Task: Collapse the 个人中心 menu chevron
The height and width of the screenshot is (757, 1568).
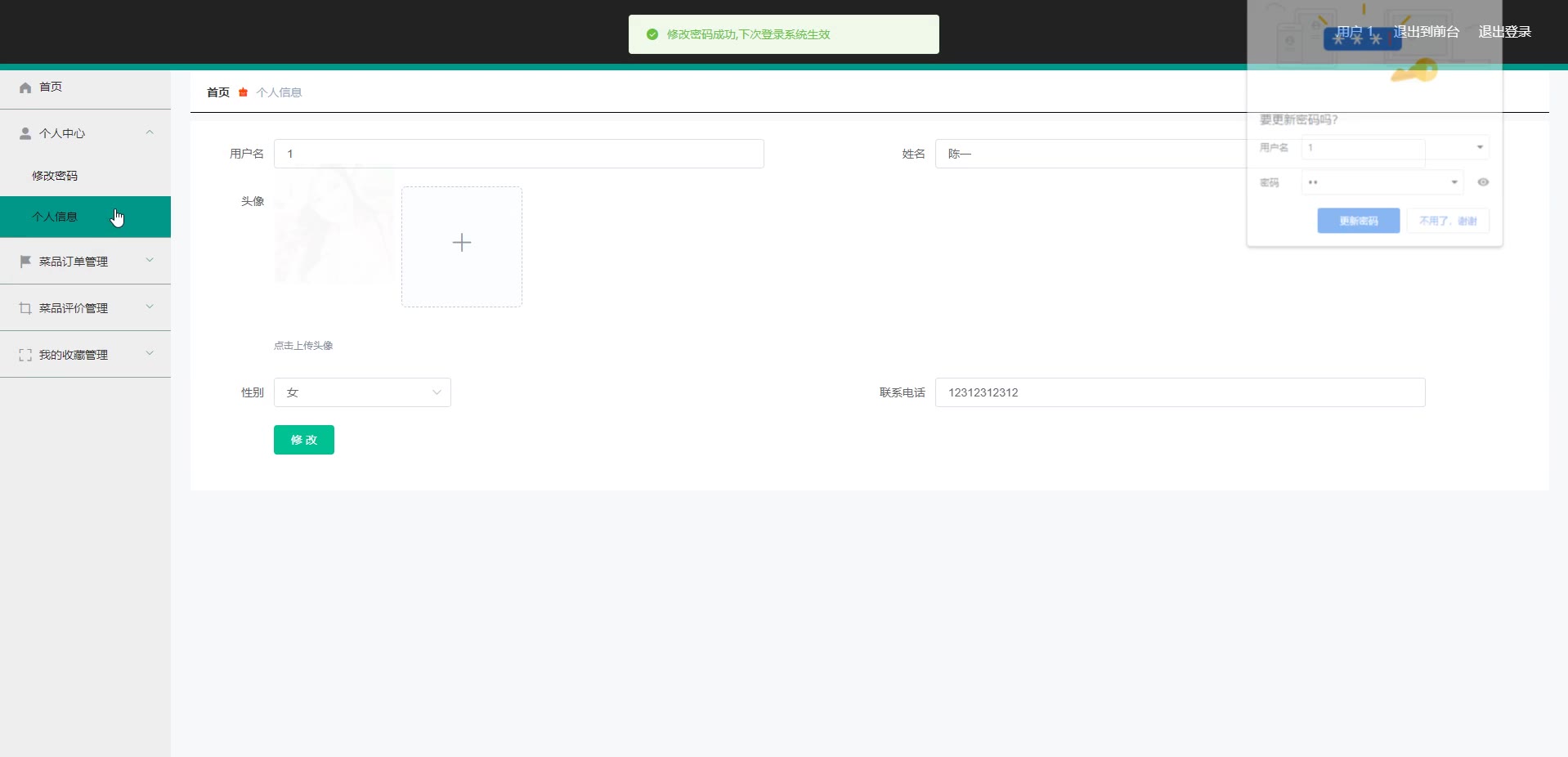Action: tap(150, 132)
